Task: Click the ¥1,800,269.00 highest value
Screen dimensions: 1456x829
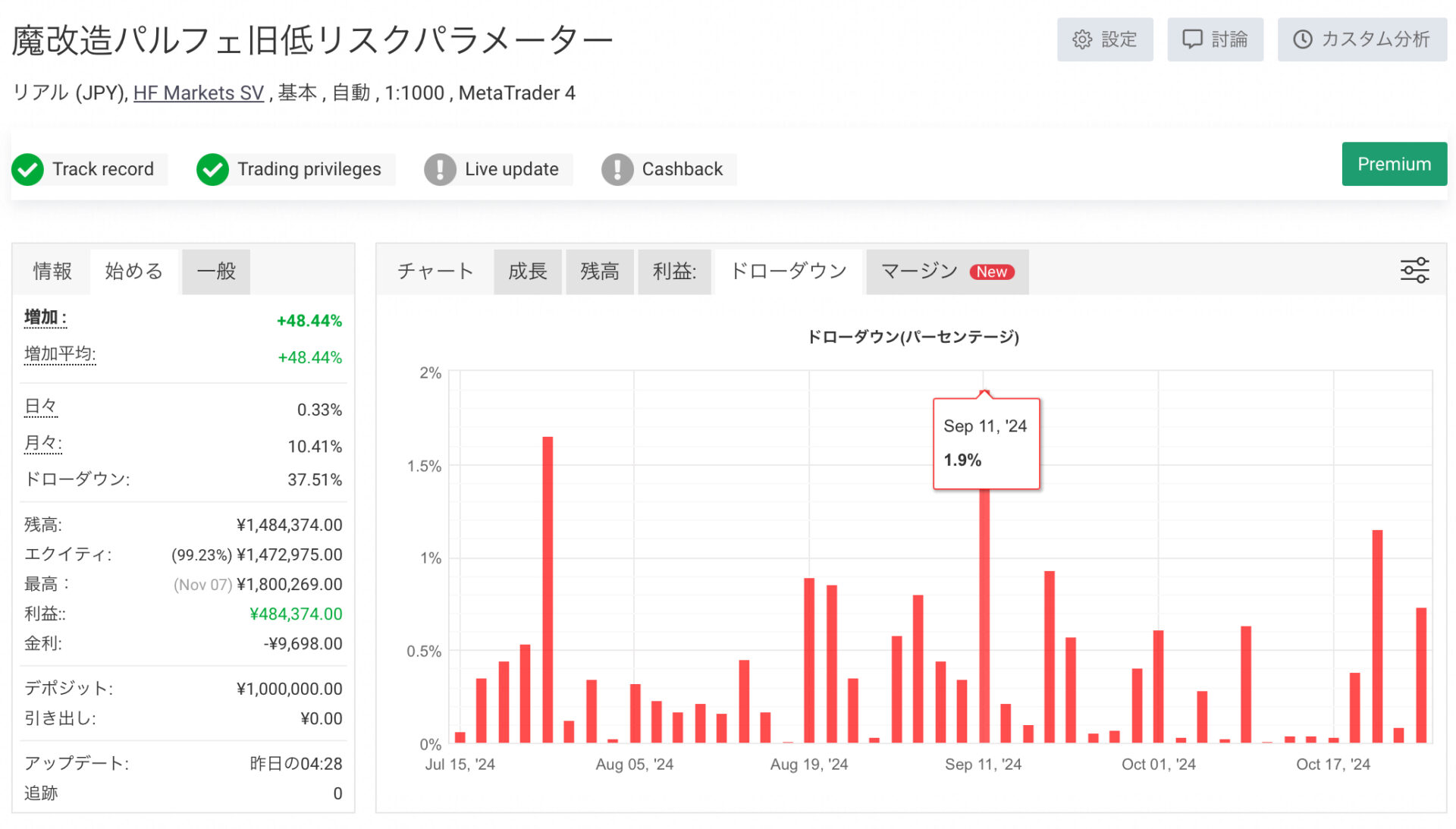Action: pyautogui.click(x=290, y=584)
